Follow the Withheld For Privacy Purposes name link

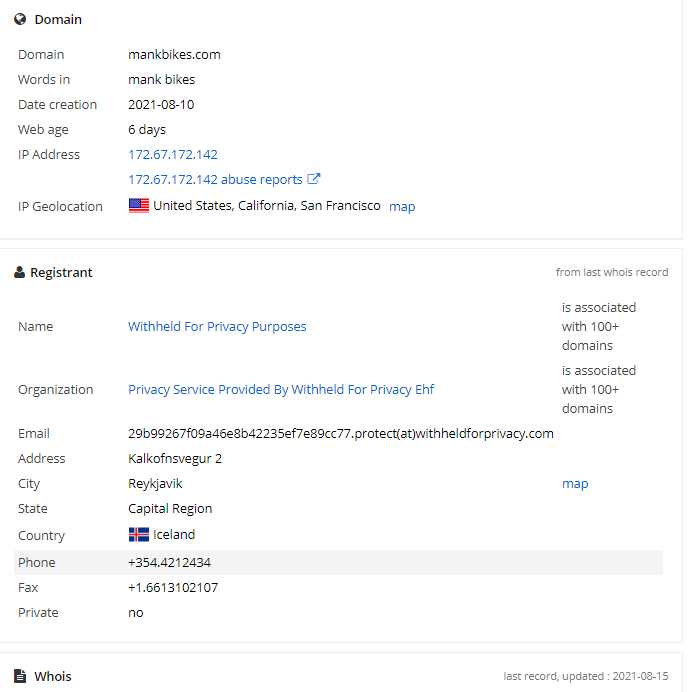coord(217,327)
